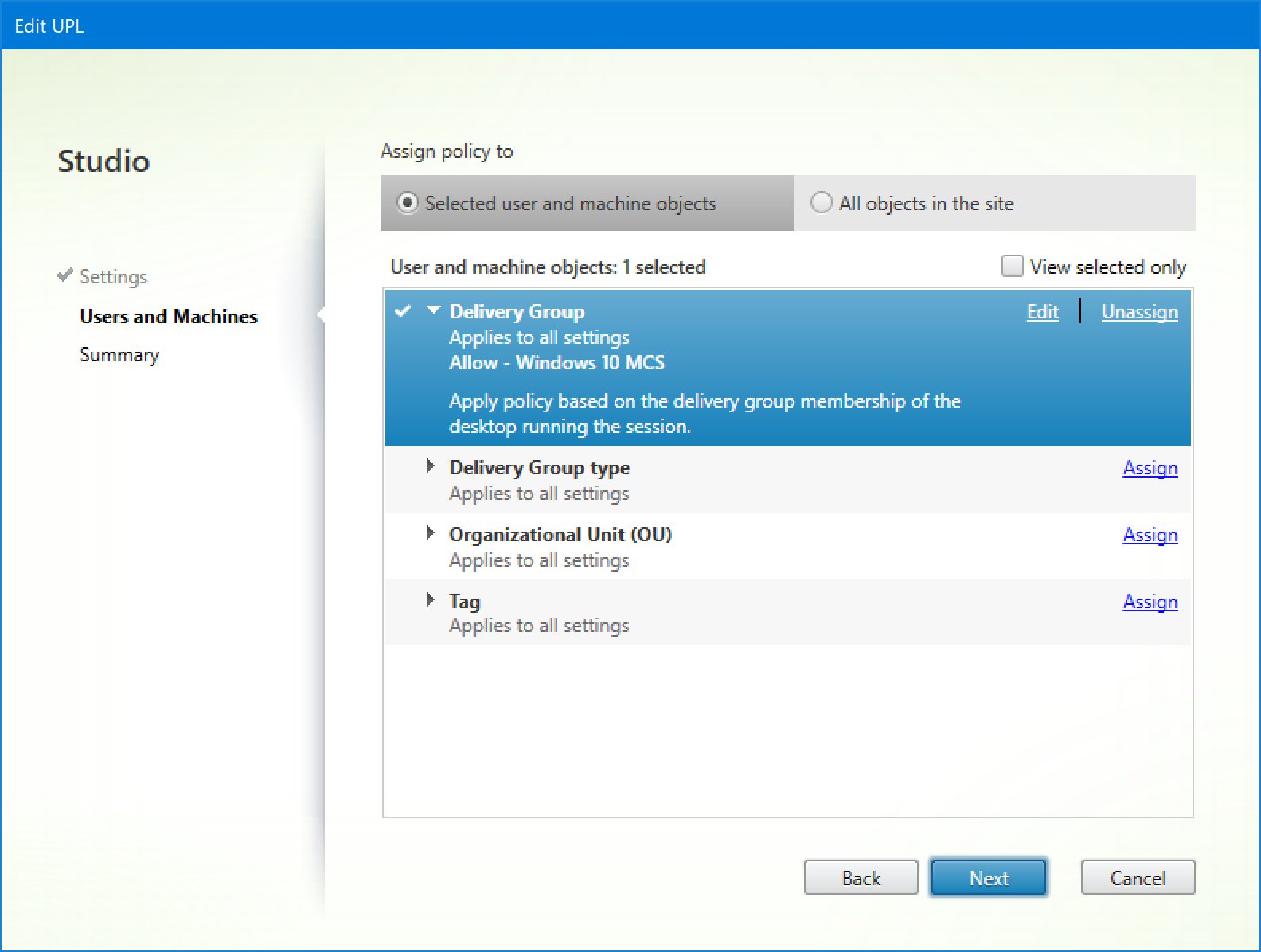The image size is (1261, 952).
Task: Unassign the Delivery Group policy
Action: click(x=1139, y=312)
